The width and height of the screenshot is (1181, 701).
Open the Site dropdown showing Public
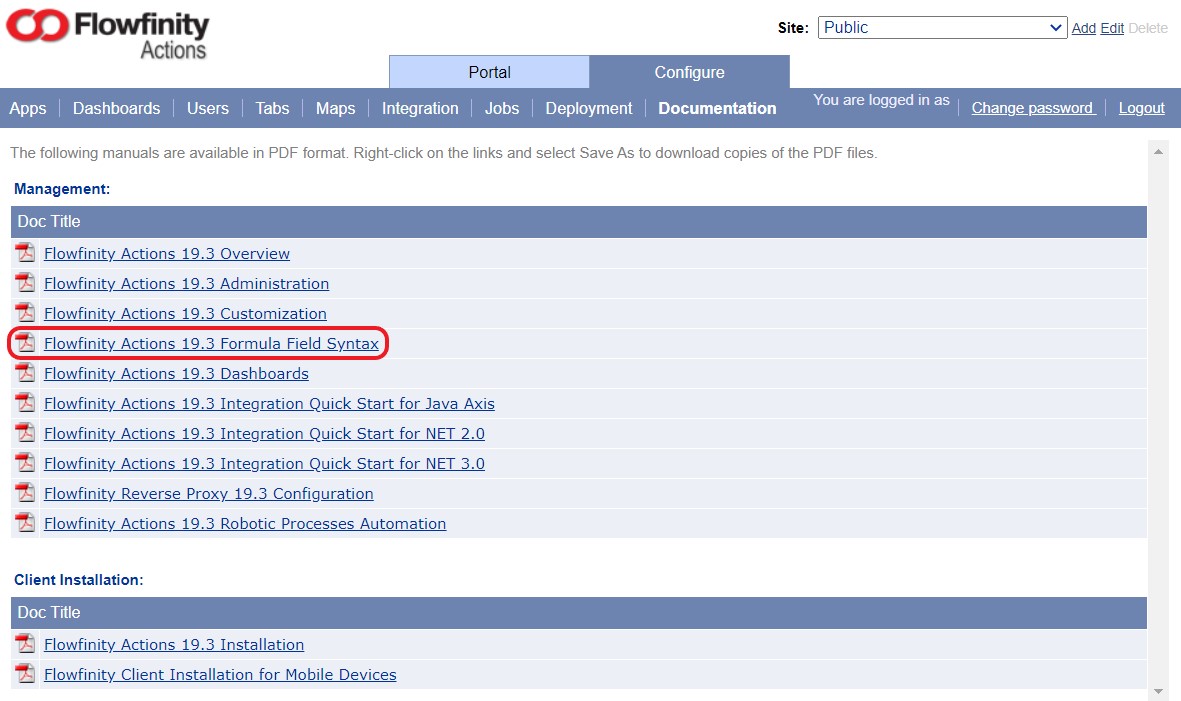942,28
